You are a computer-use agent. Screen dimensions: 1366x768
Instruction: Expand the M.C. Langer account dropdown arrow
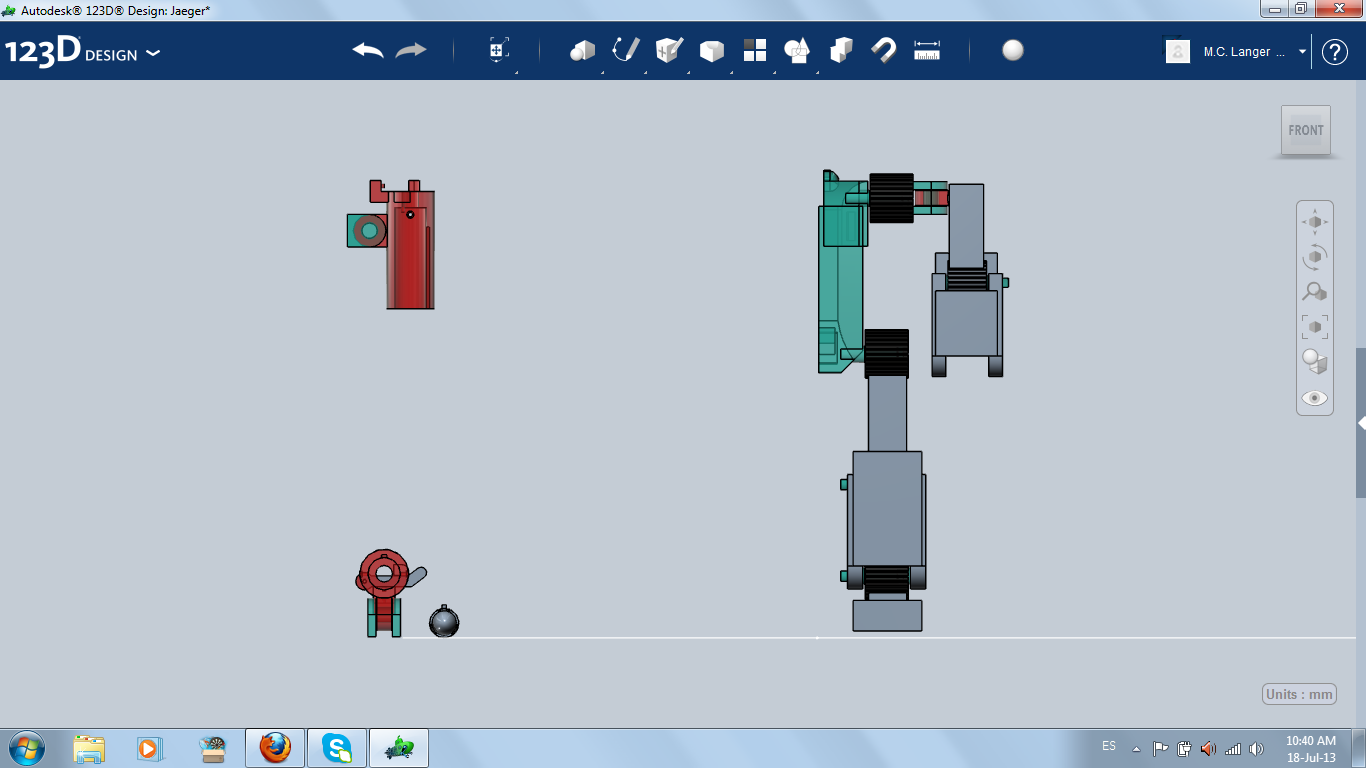(1303, 52)
